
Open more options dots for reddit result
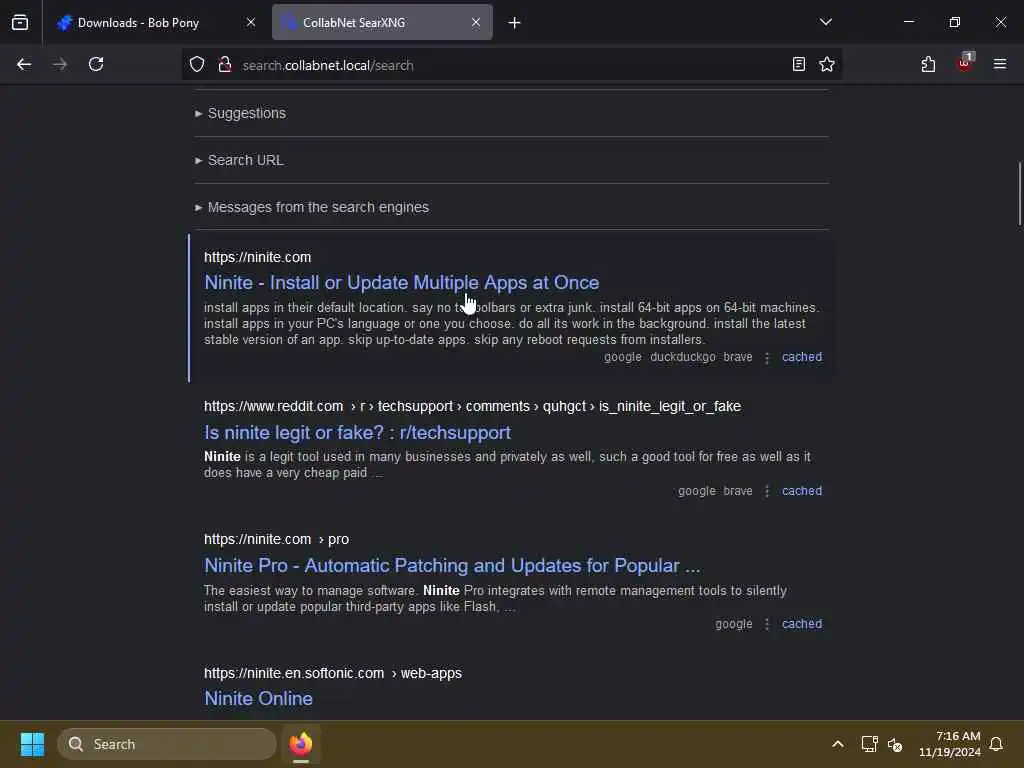[x=767, y=491]
